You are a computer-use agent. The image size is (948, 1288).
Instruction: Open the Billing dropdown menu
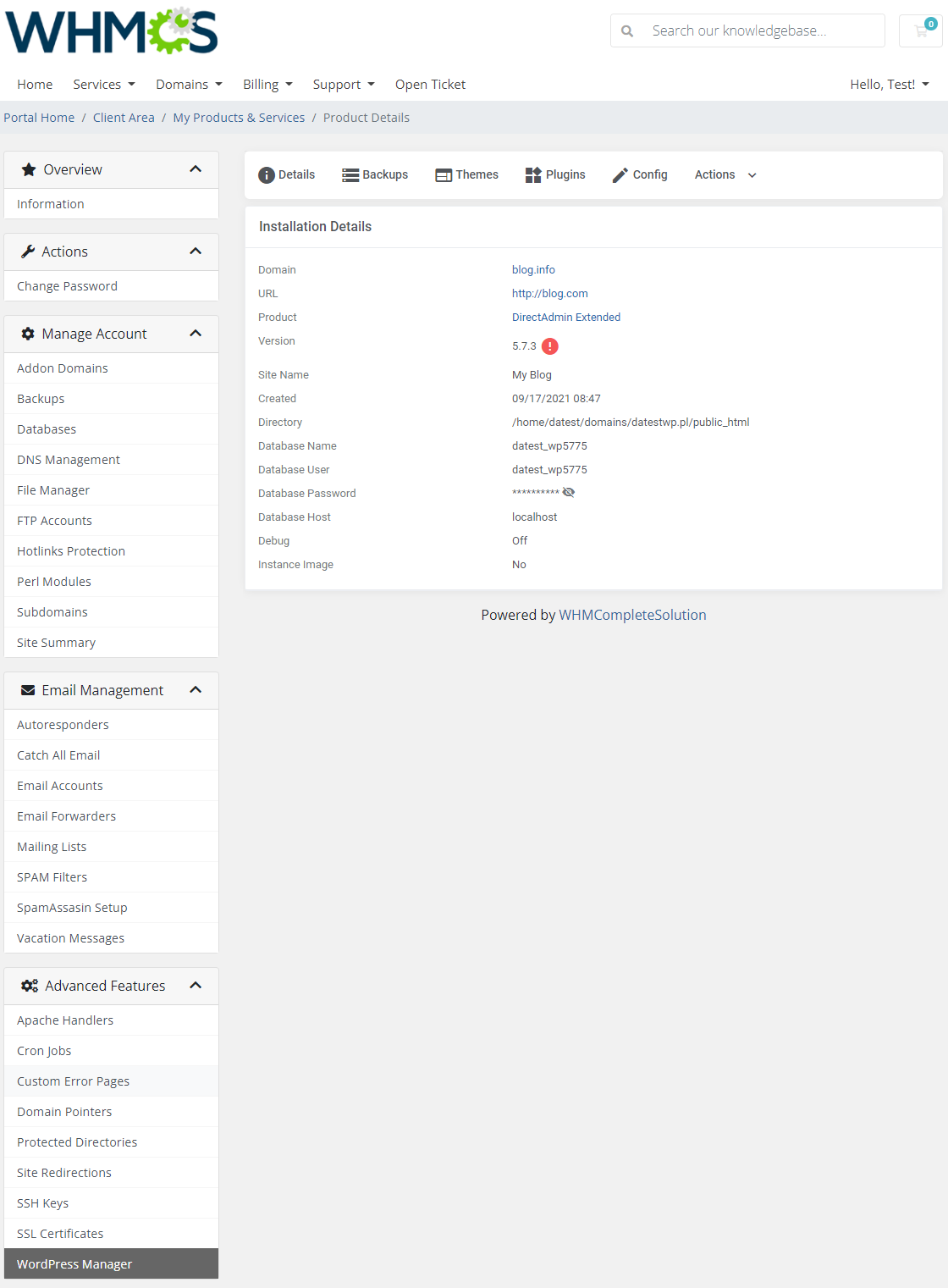(267, 85)
